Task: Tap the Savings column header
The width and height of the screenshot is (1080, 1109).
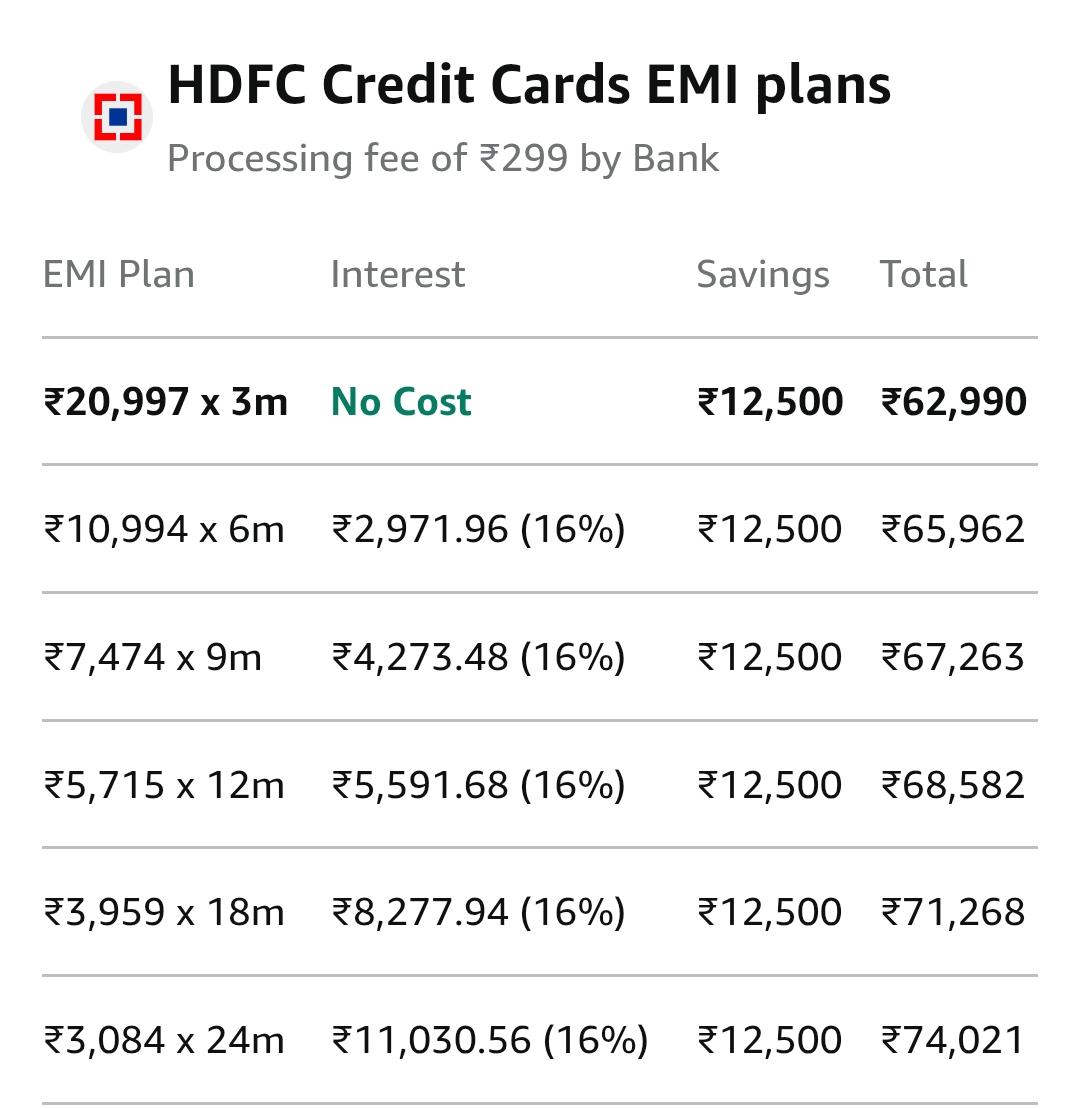Action: pyautogui.click(x=763, y=275)
